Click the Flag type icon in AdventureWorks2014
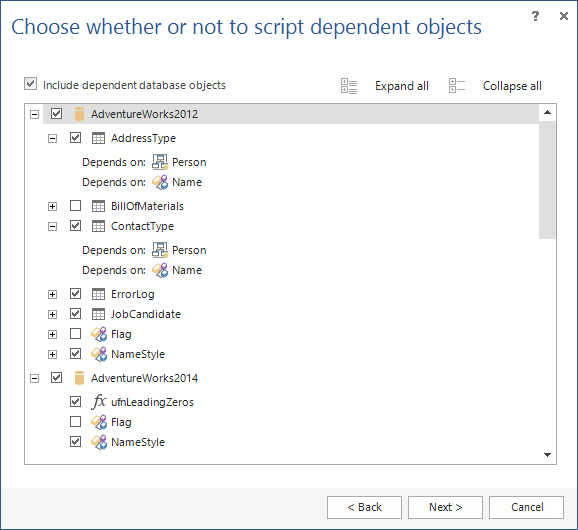The width and height of the screenshot is (578, 530). (x=99, y=422)
